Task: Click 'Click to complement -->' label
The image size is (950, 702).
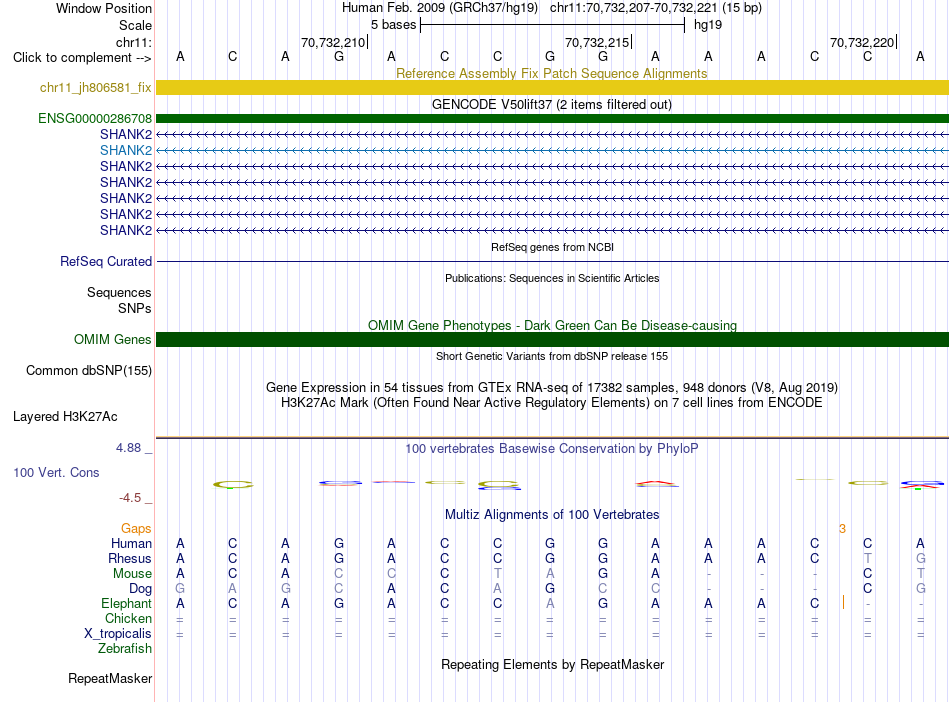Action: 82,58
